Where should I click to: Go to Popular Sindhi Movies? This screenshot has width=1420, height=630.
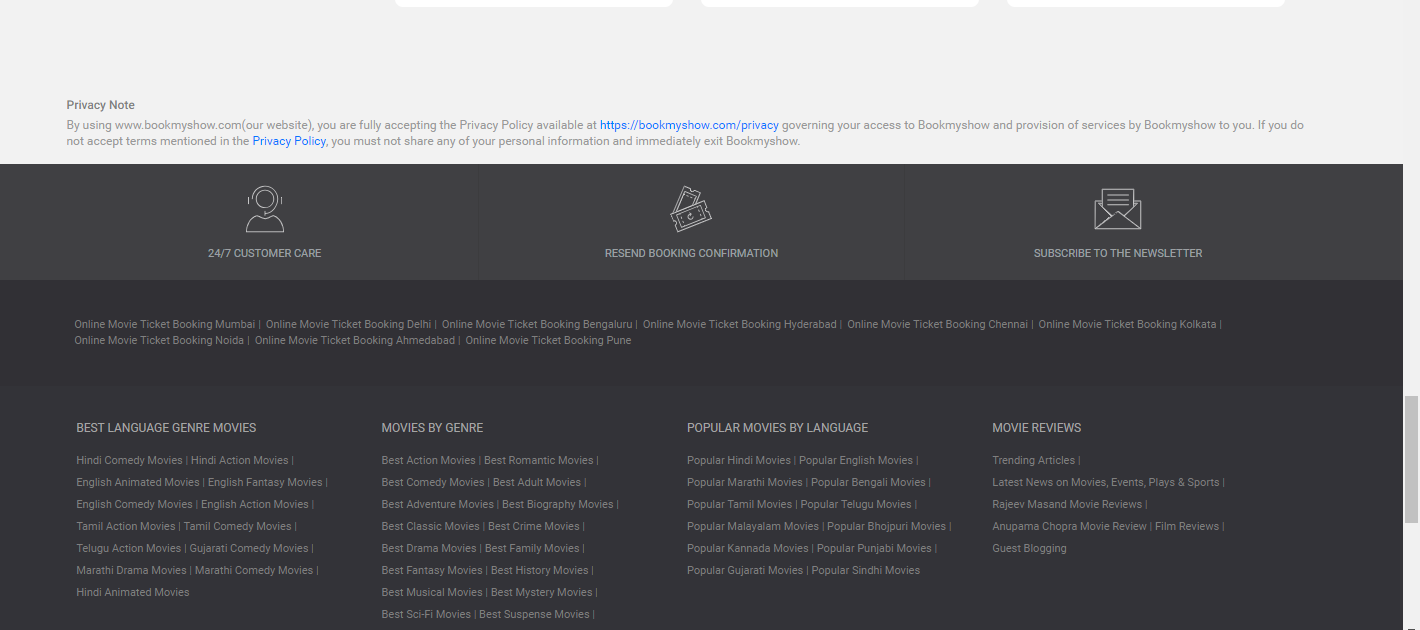(866, 570)
